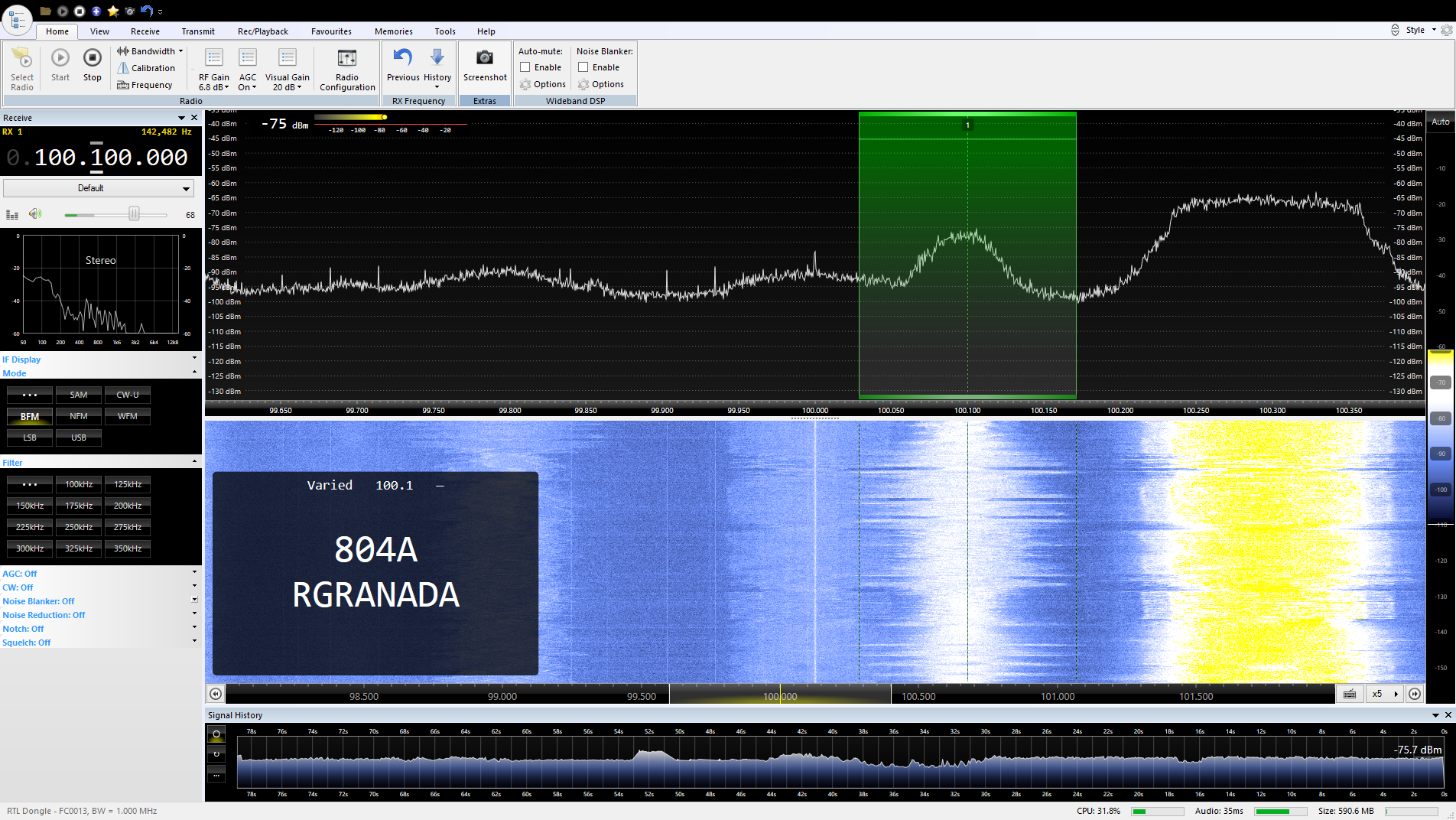
Task: Open the x5 zoom factor menu
Action: tap(1386, 694)
